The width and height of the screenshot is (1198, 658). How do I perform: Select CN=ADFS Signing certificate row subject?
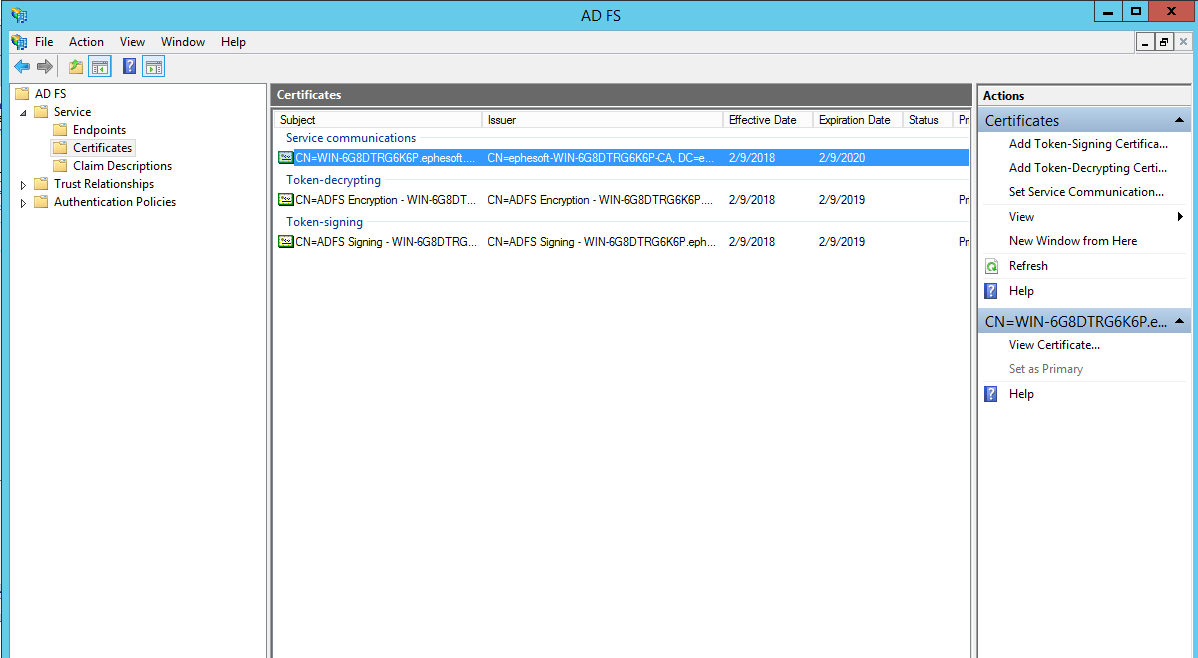pyautogui.click(x=386, y=241)
